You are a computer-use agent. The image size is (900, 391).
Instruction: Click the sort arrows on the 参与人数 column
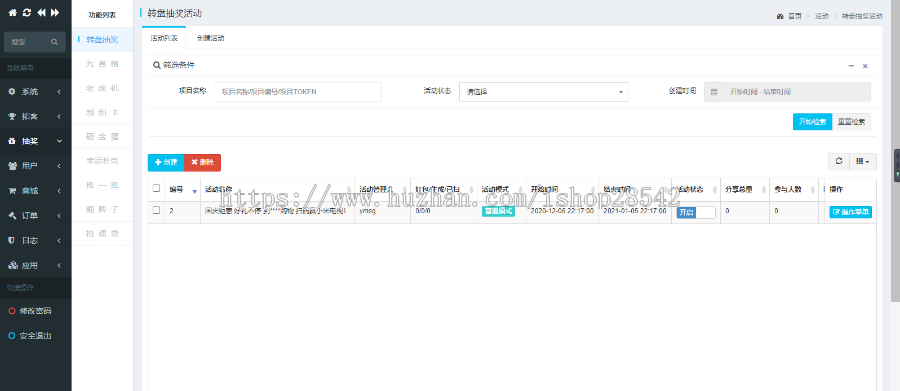pos(814,189)
